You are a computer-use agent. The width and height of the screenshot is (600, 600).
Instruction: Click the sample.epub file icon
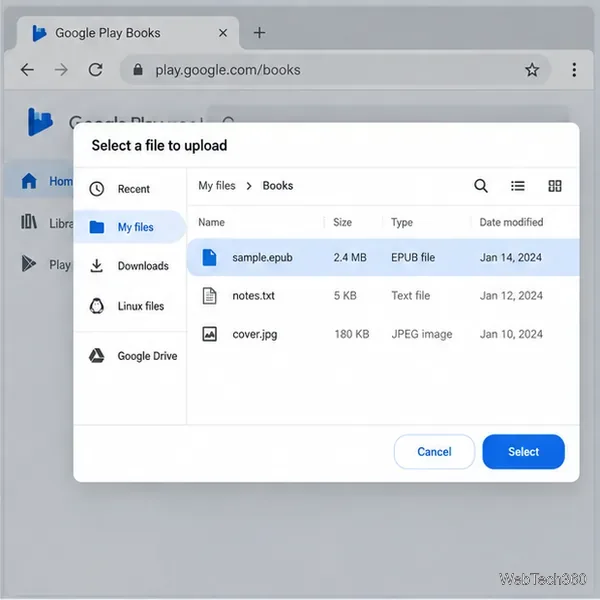coord(209,257)
